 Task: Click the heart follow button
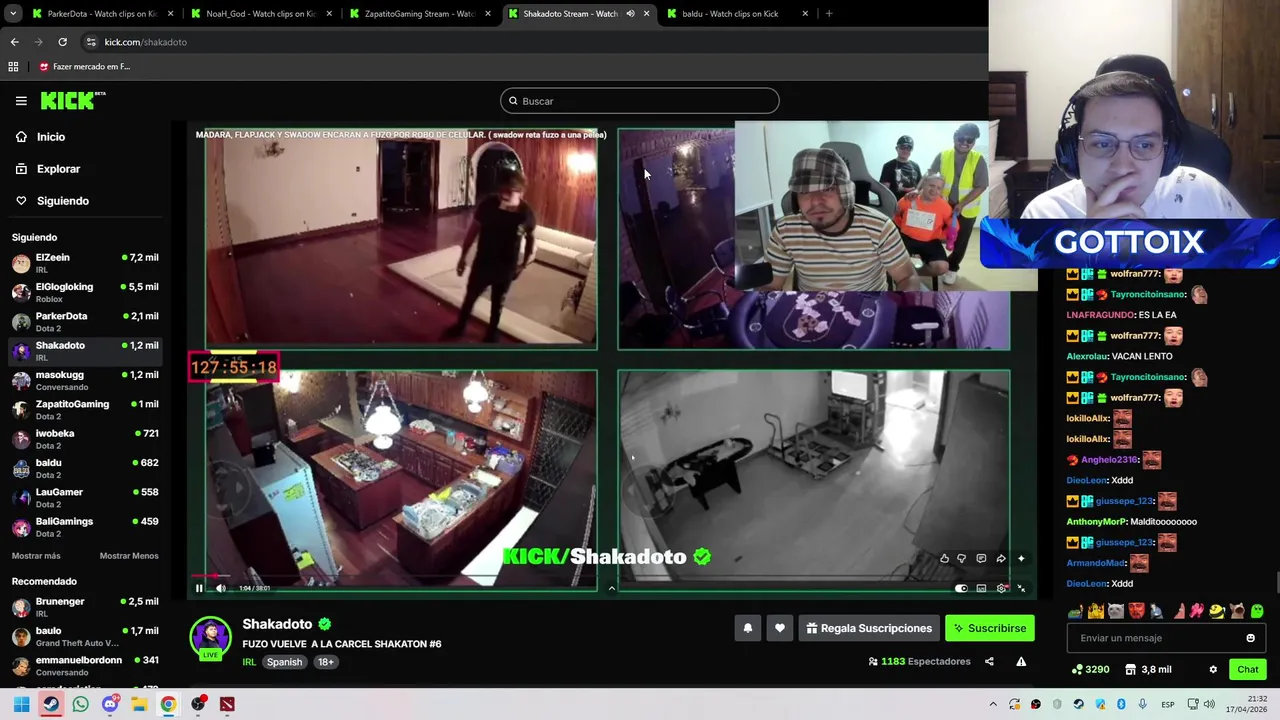point(780,628)
